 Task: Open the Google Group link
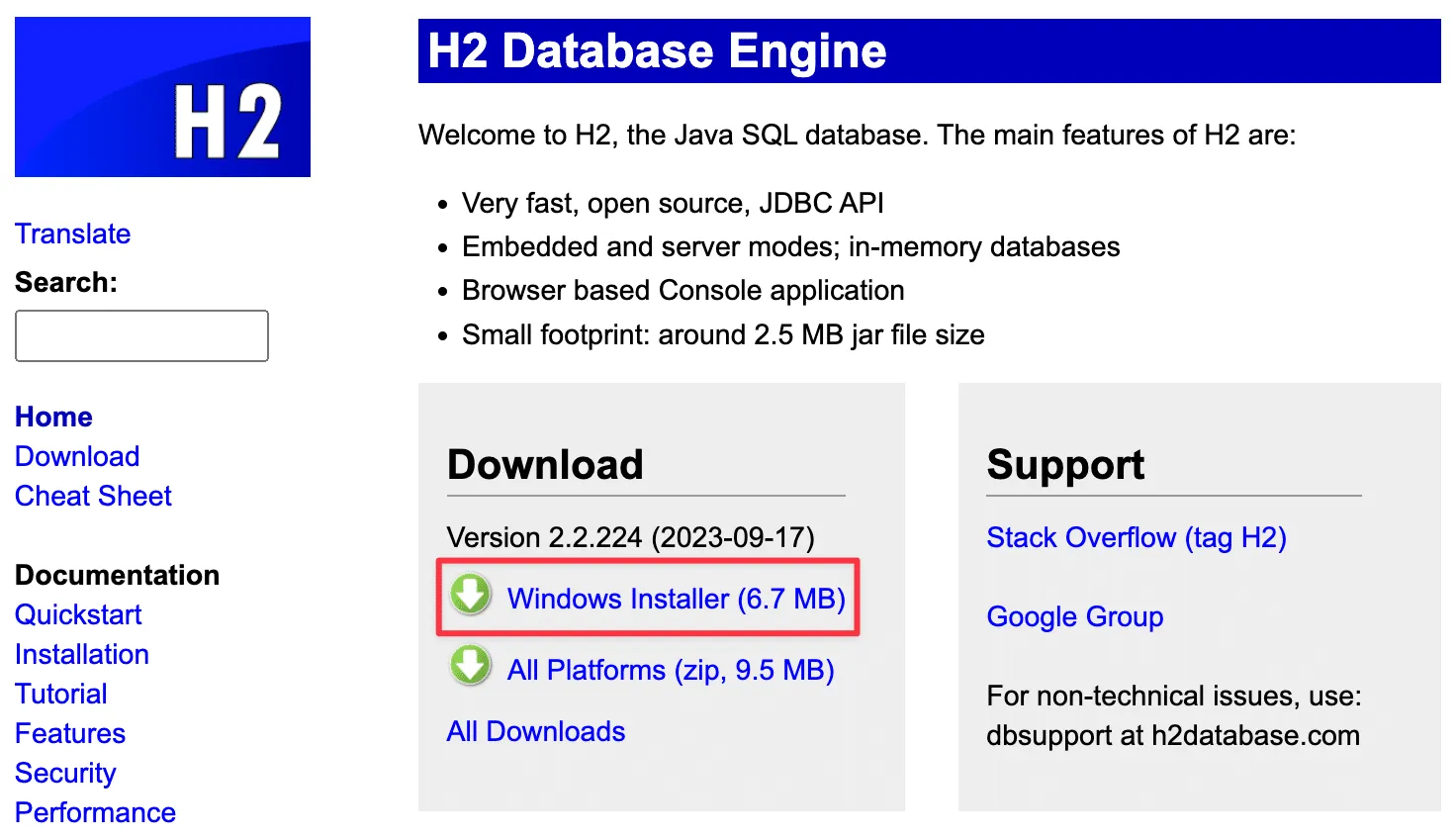coord(1075,616)
